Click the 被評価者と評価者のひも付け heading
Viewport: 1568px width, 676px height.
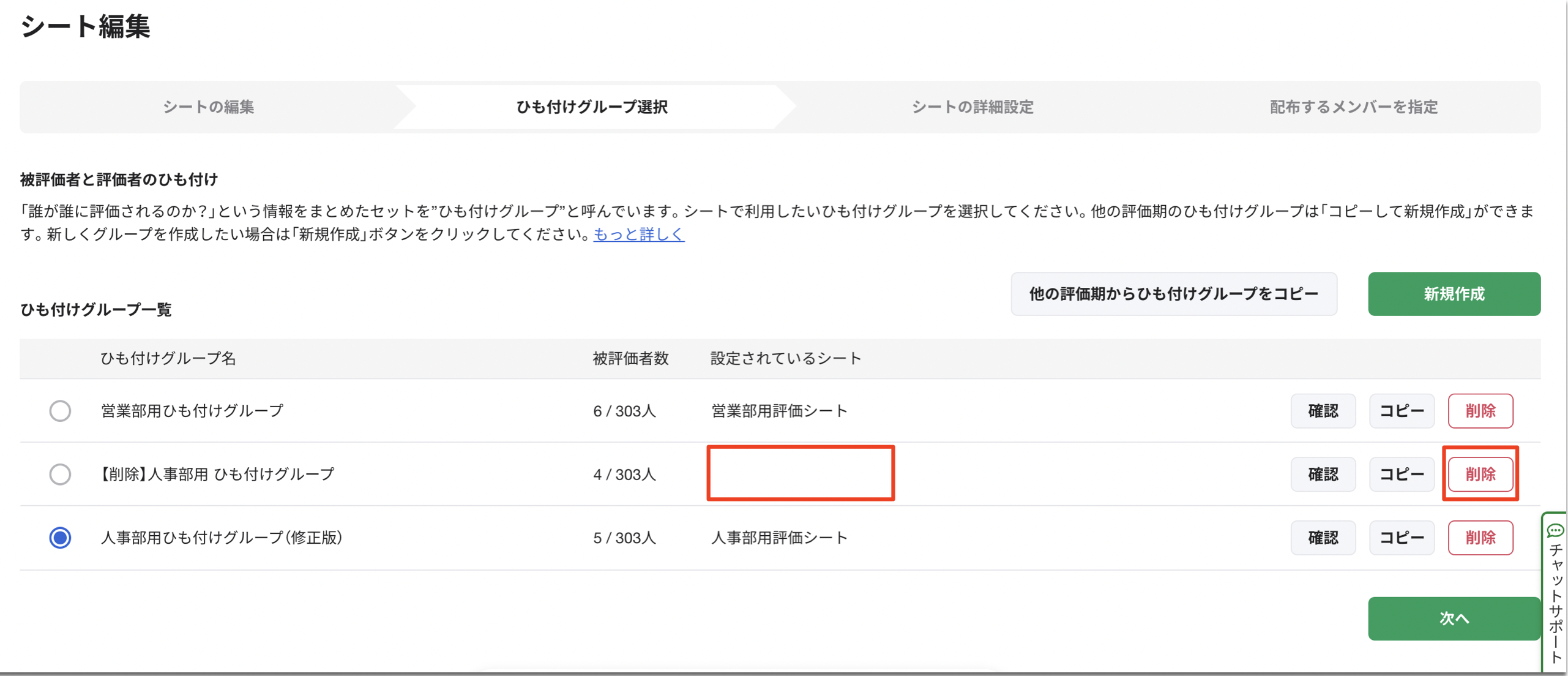[119, 179]
